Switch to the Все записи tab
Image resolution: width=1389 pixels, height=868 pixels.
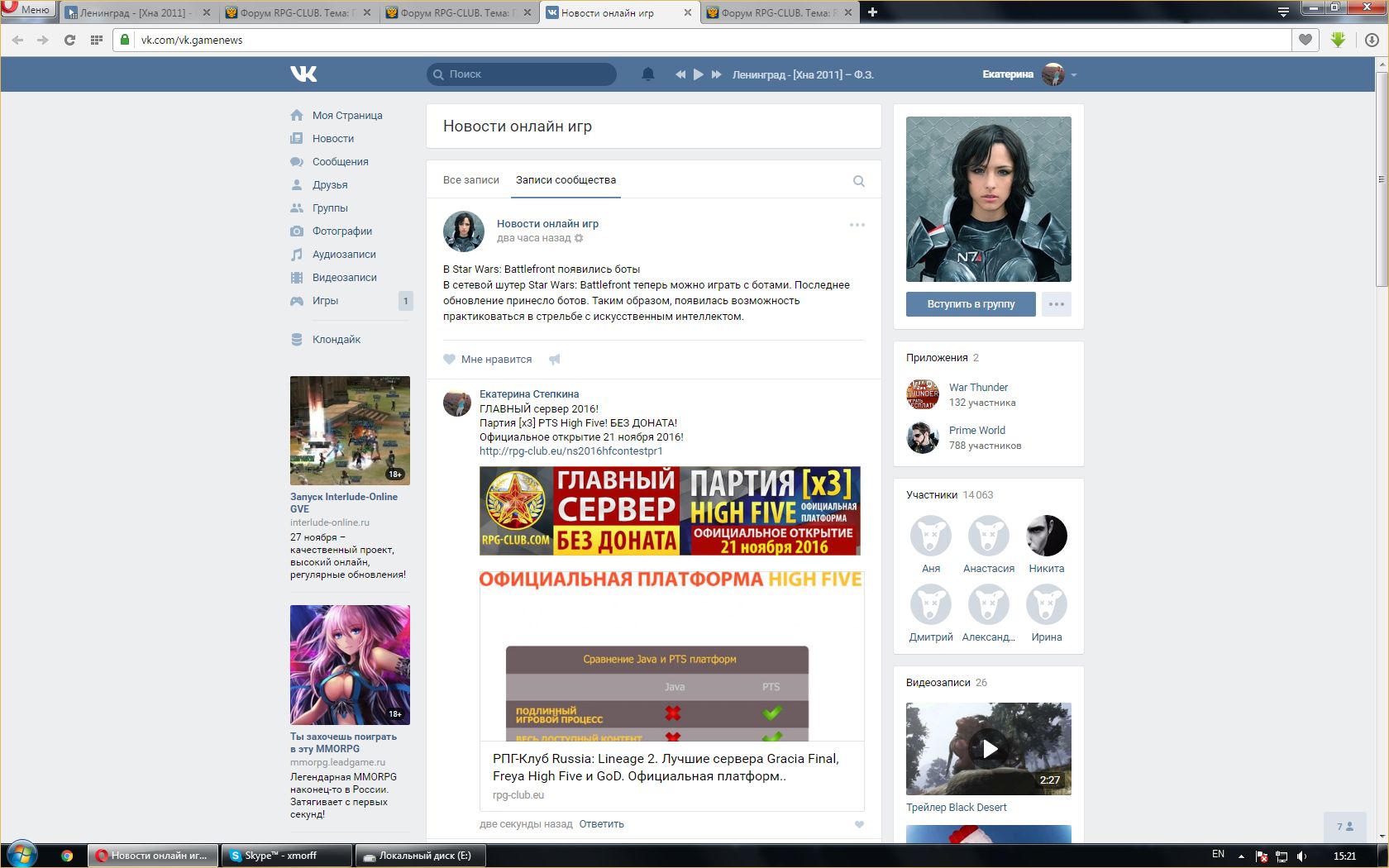click(471, 180)
